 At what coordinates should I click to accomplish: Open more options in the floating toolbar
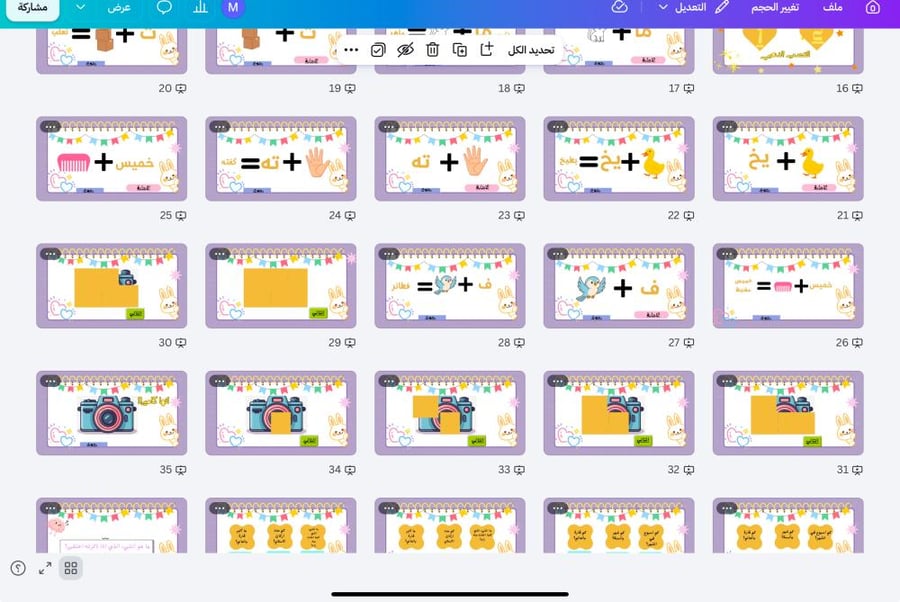(351, 50)
